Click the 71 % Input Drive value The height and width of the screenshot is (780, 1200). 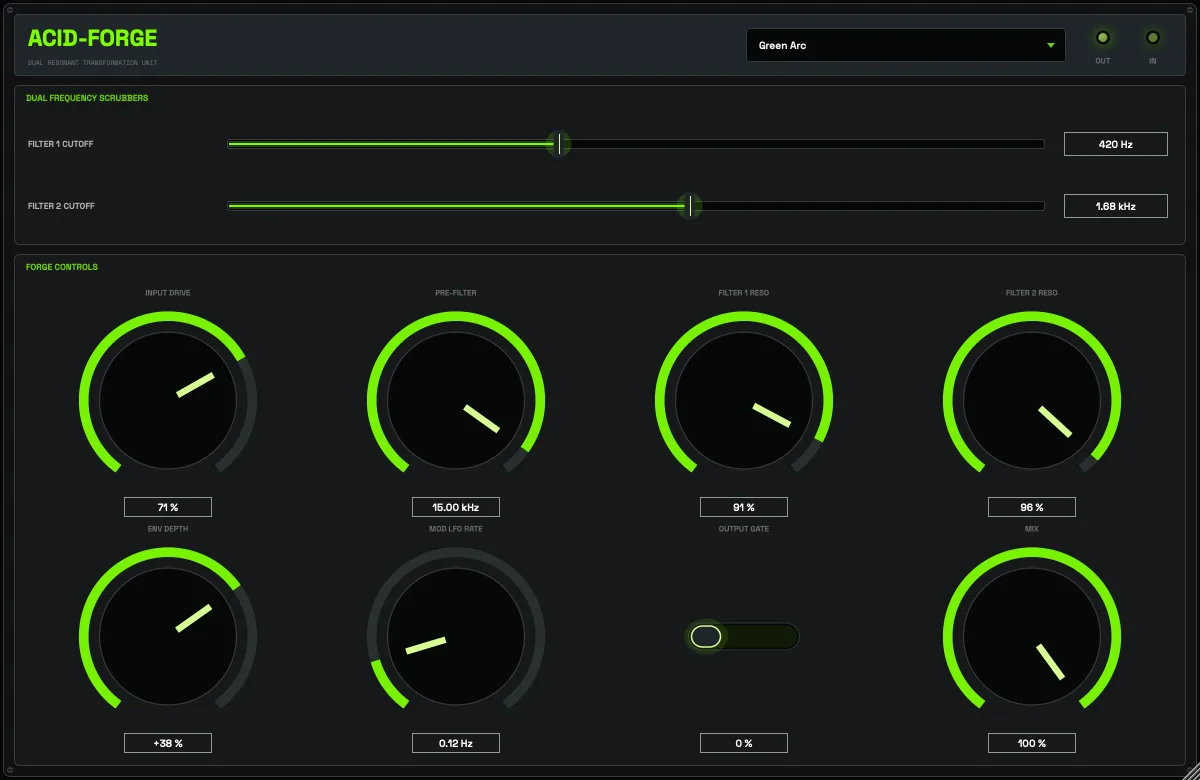pyautogui.click(x=168, y=507)
